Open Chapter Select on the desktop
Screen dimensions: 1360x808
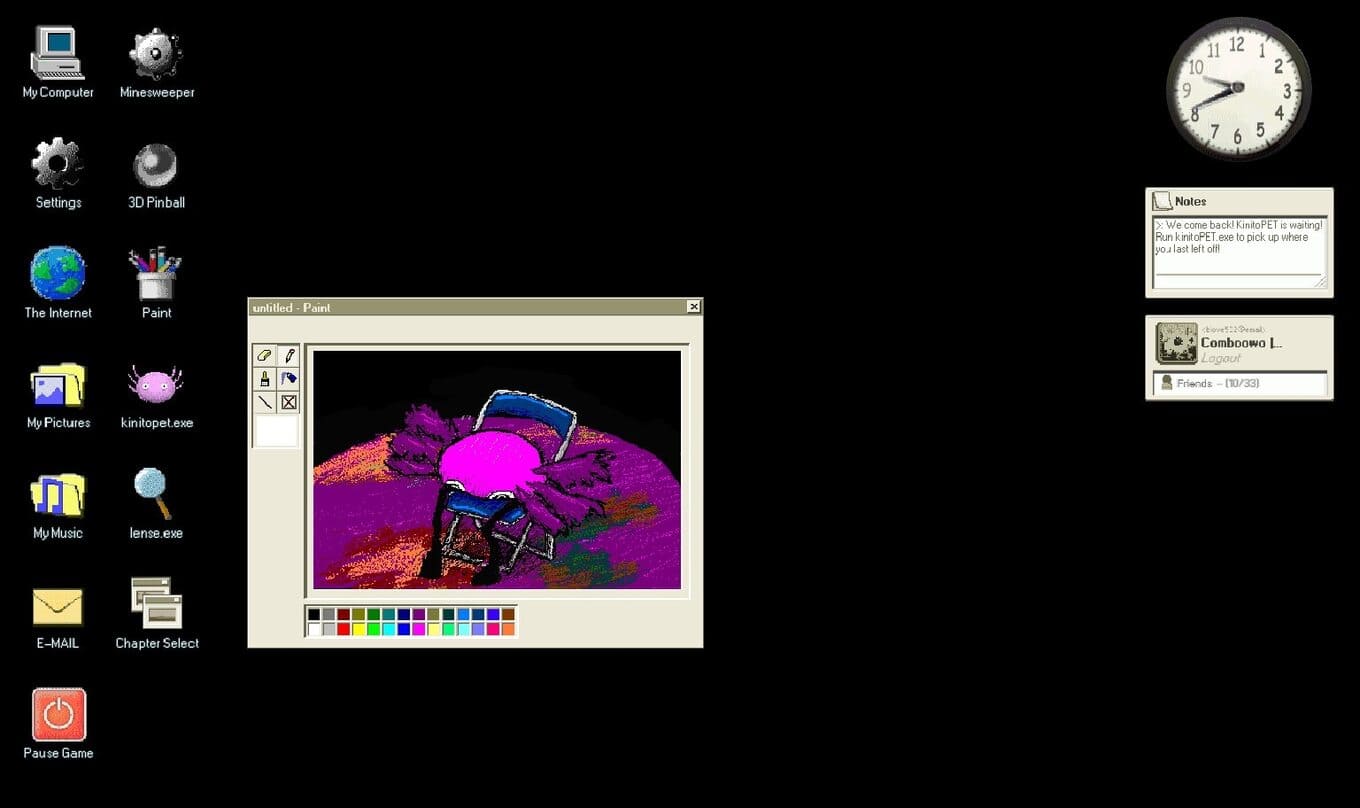[x=157, y=603]
